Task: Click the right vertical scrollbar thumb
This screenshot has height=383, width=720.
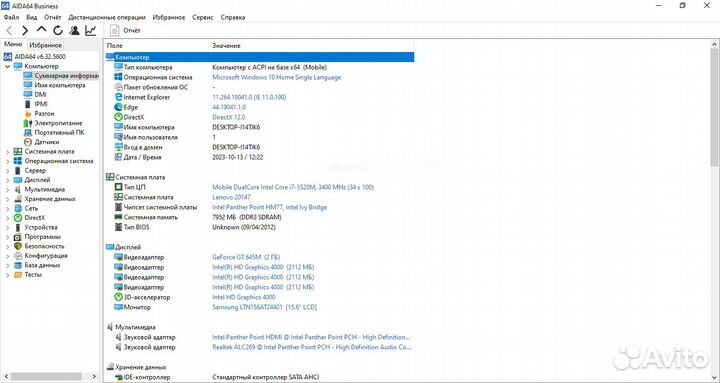Action: click(x=714, y=107)
